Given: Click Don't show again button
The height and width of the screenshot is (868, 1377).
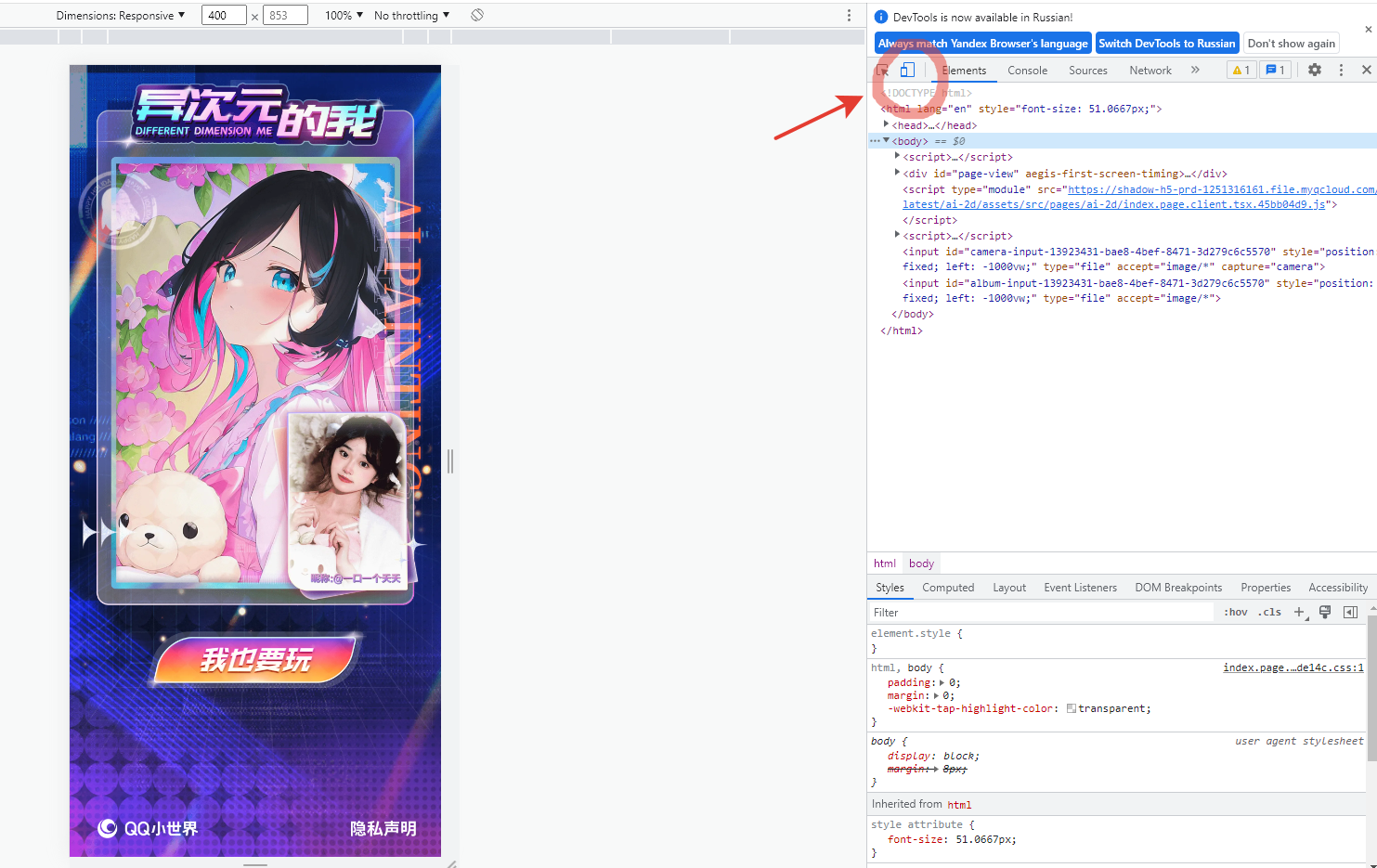Looking at the screenshot, I should click(1291, 43).
